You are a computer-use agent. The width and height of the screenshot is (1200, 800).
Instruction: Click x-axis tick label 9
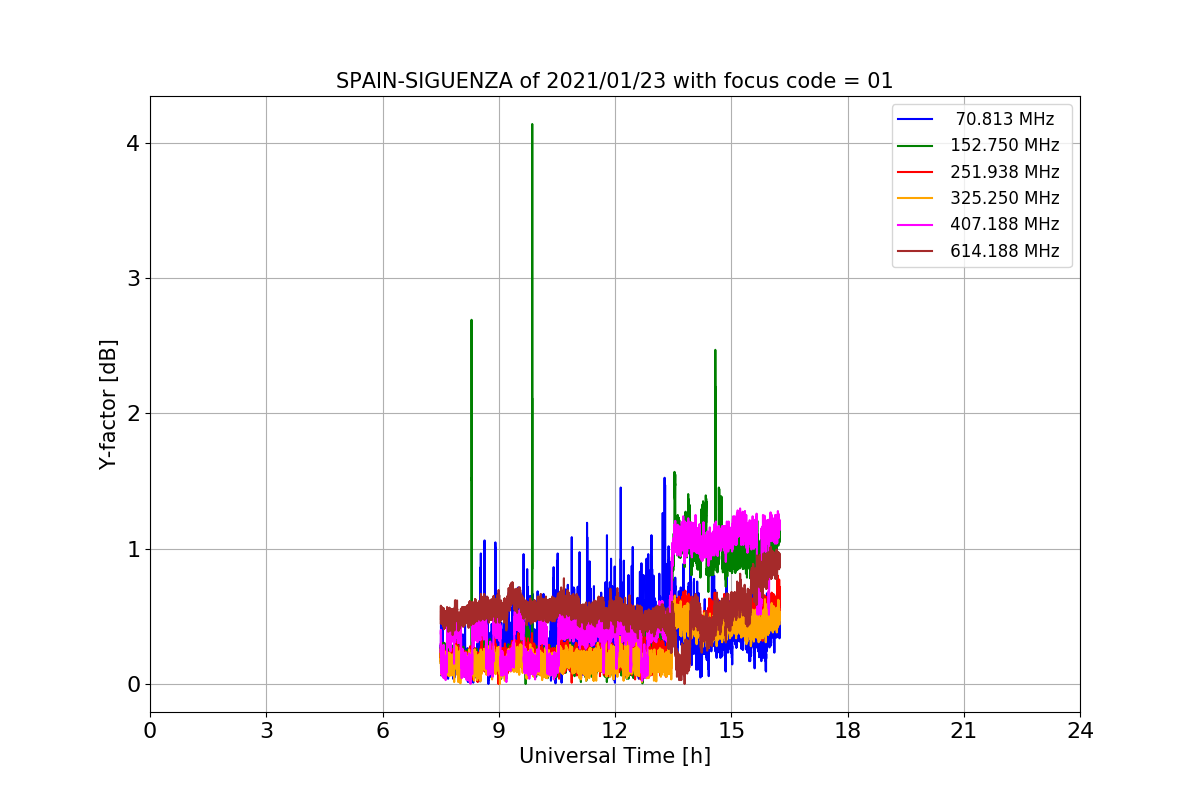[x=499, y=731]
